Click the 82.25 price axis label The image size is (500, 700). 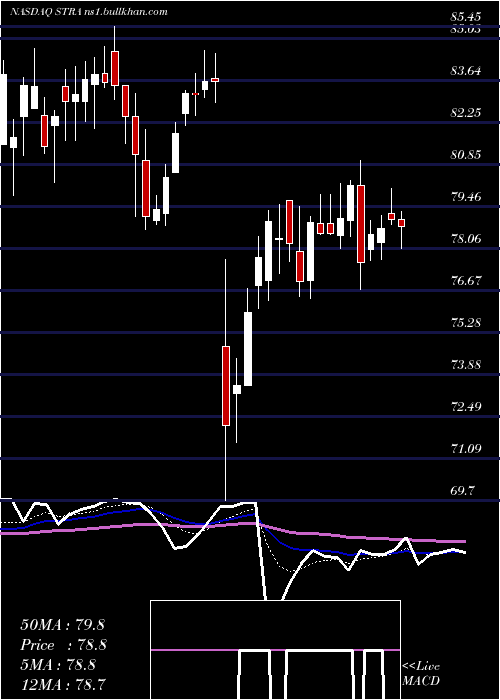pos(466,112)
